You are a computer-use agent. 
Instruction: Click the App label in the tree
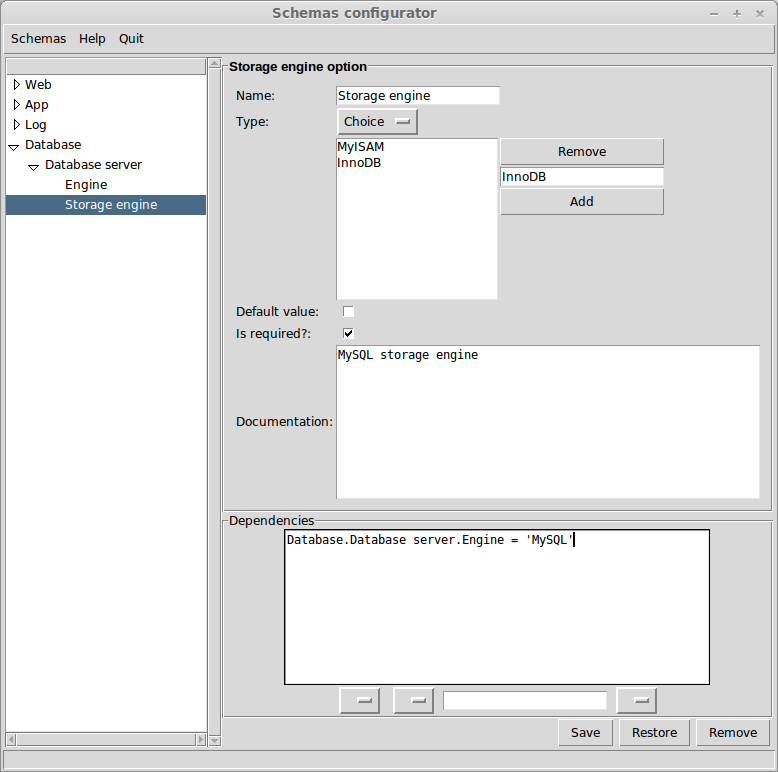point(37,105)
